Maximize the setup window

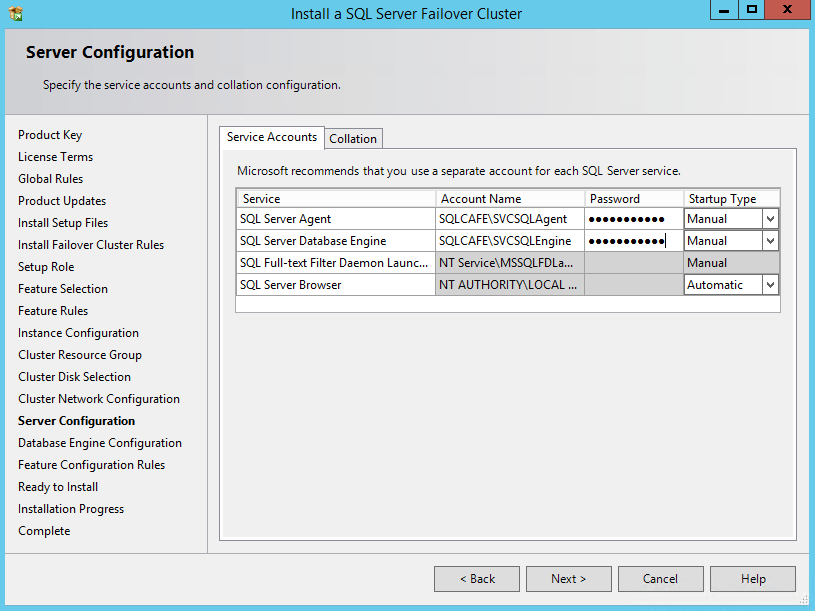pyautogui.click(x=752, y=10)
